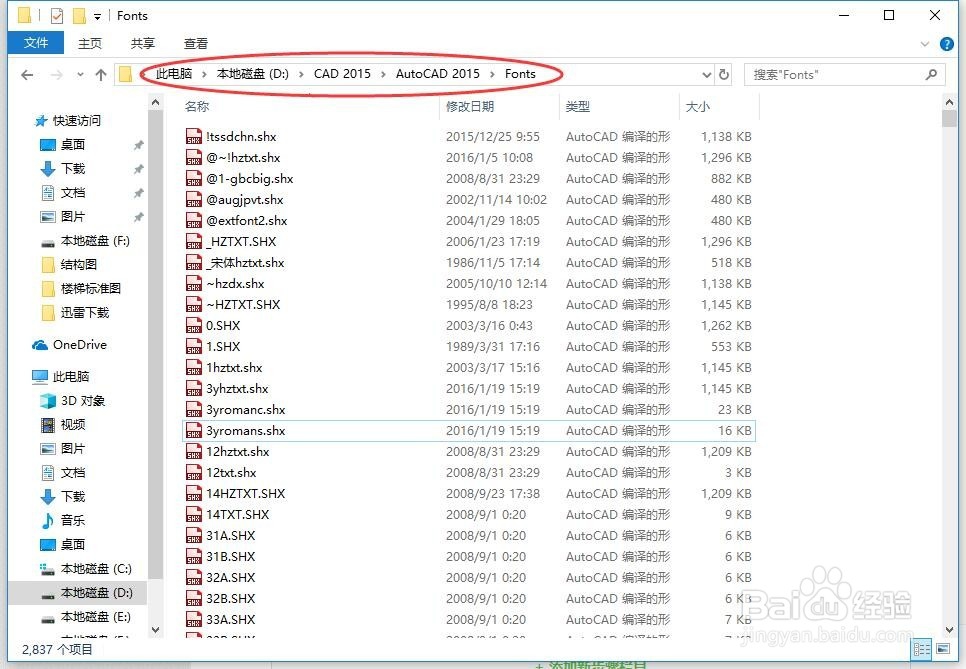Viewport: 966px width, 669px height.
Task: Open 楼梯标准图 folder in navigation pane
Action: [x=91, y=288]
